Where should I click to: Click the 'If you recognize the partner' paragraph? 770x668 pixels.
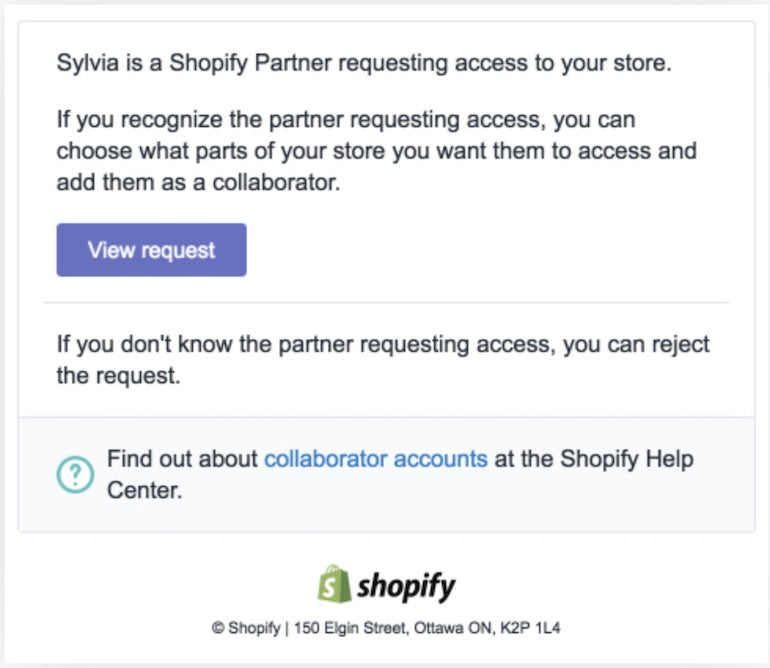(345, 120)
